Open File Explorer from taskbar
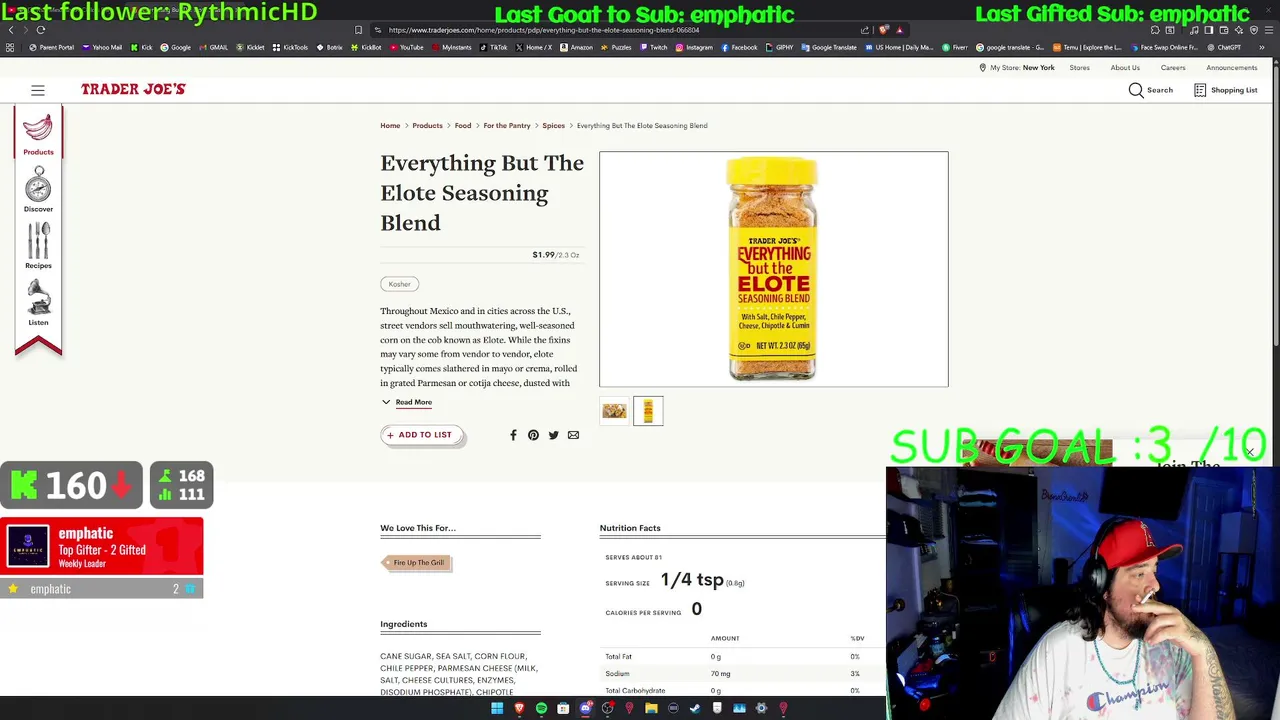The width and height of the screenshot is (1280, 720). coord(651,708)
